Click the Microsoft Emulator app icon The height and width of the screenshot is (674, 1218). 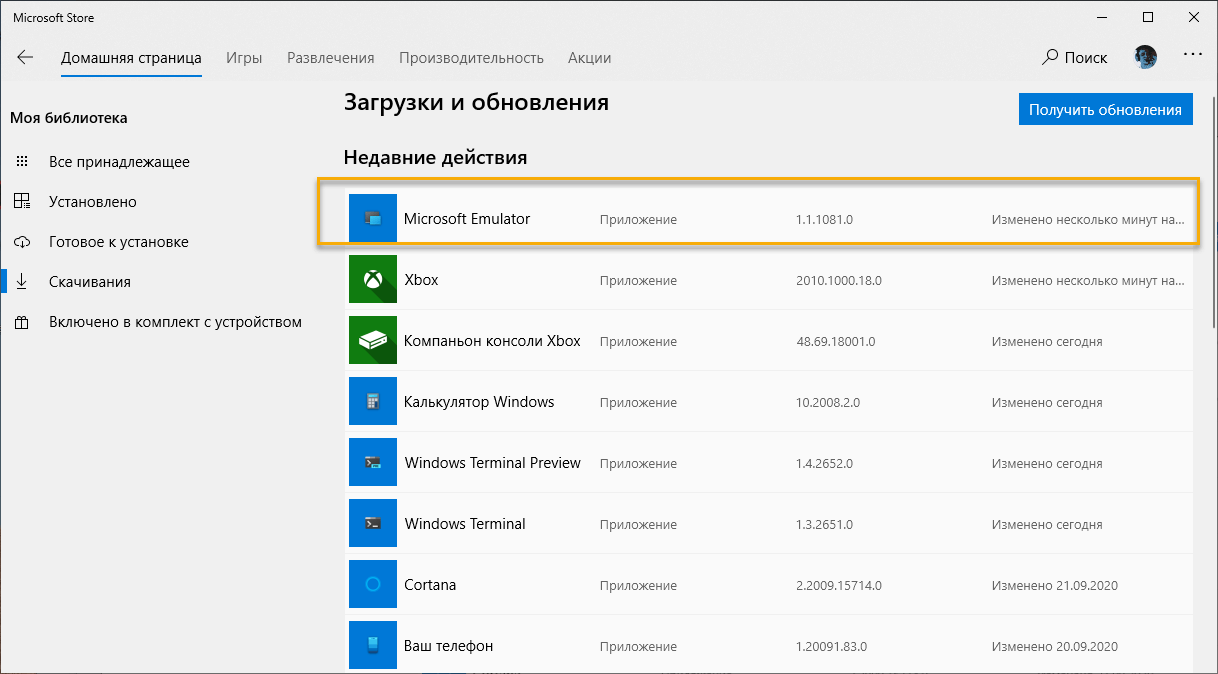[x=373, y=218]
